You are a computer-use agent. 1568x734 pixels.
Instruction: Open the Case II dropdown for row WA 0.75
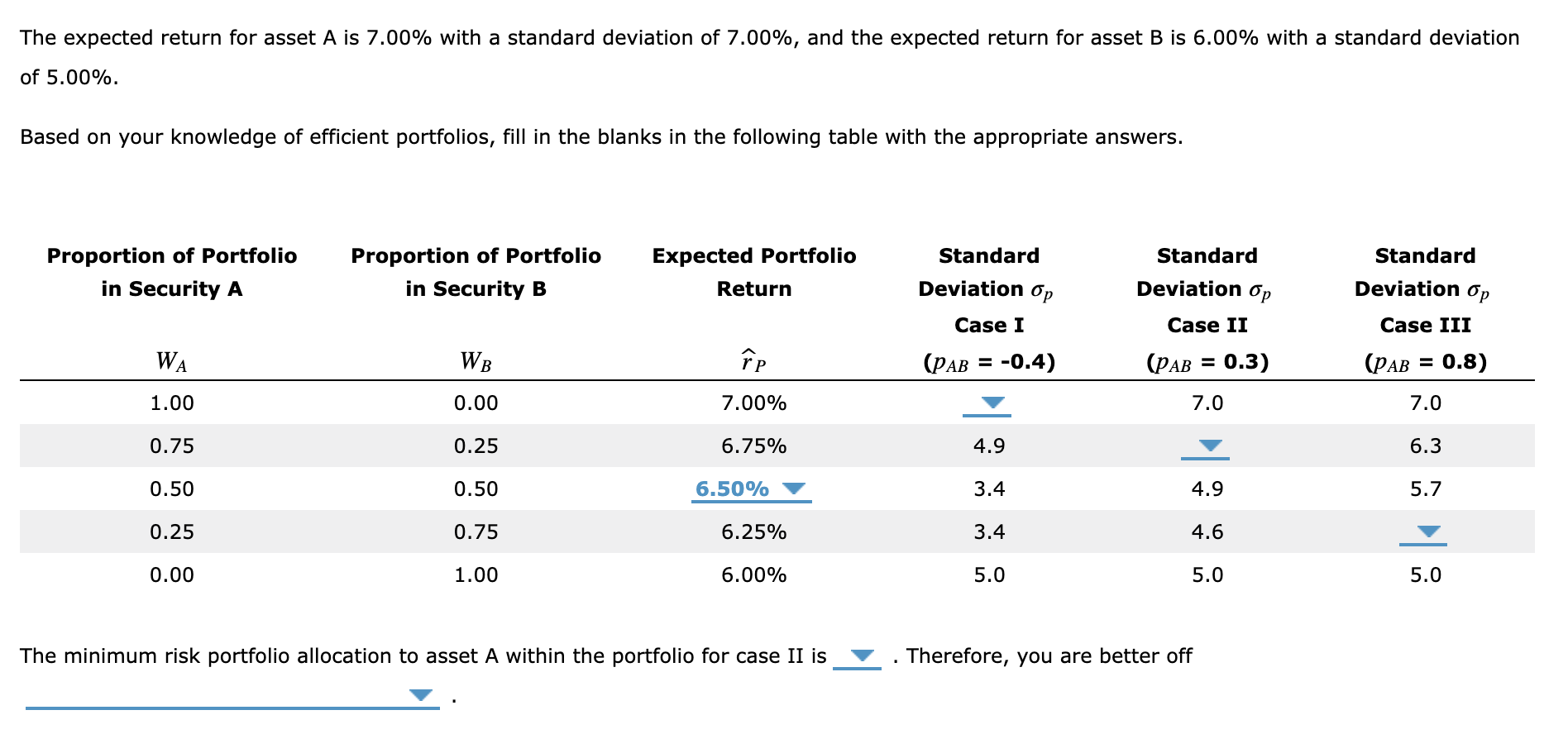[x=1209, y=446]
